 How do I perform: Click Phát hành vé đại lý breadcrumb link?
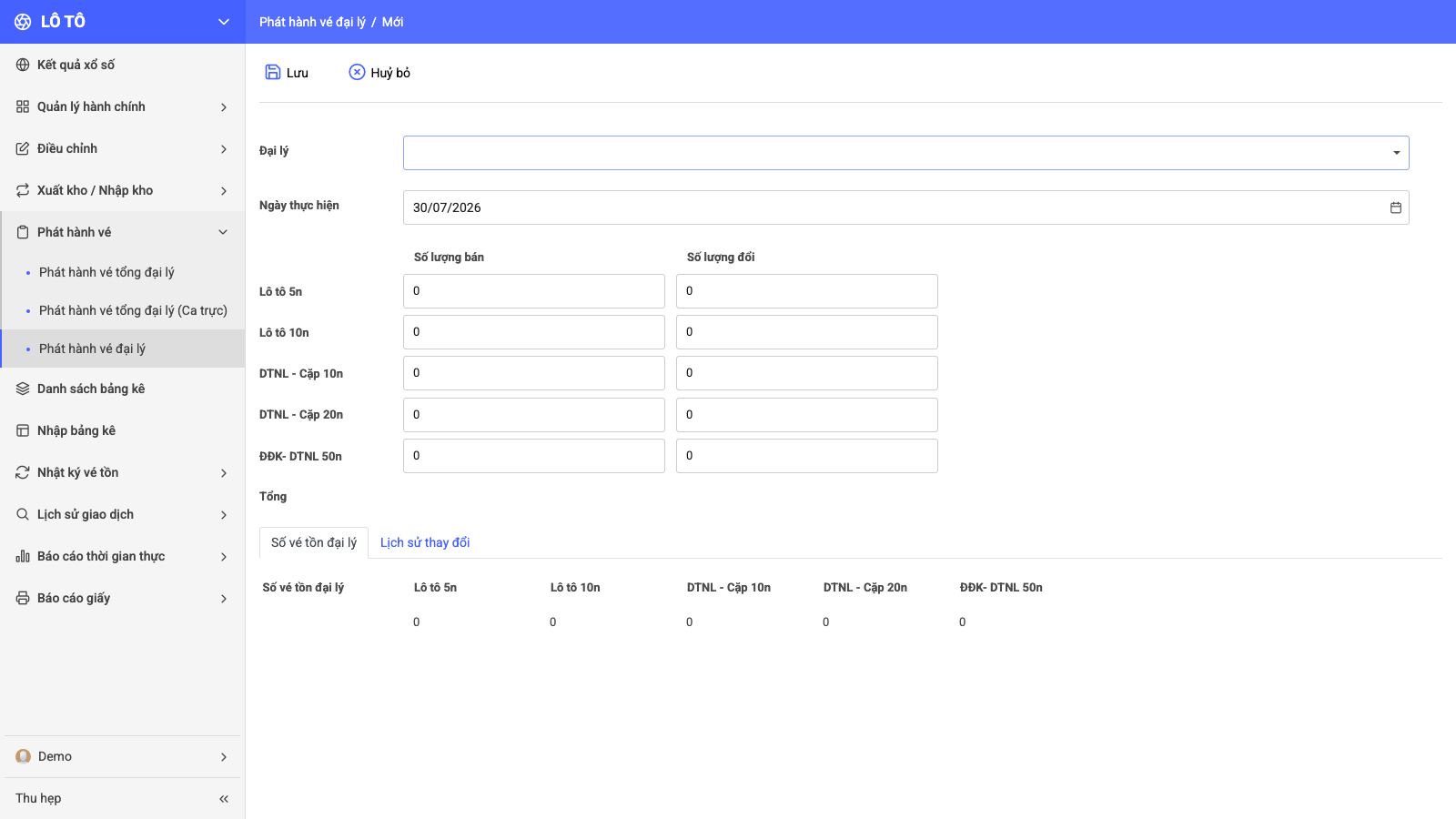(x=312, y=22)
